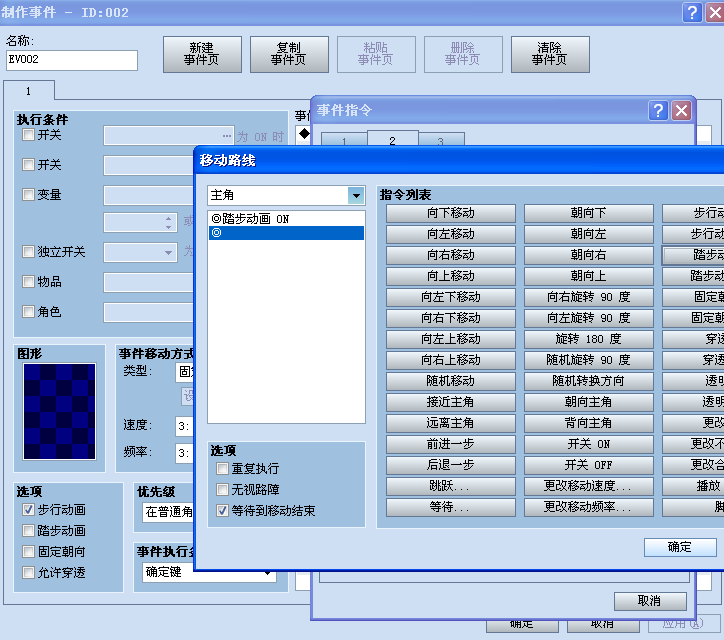Image resolution: width=724 pixels, height=640 pixels.
Task: Enable the first 开关 condition checkbox
Action: [x=28, y=135]
